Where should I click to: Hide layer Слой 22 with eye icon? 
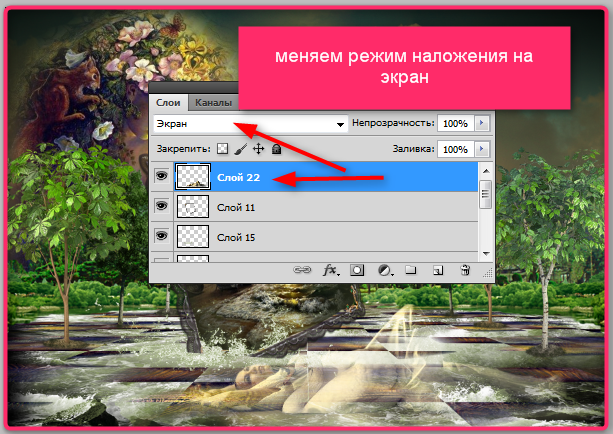161,176
